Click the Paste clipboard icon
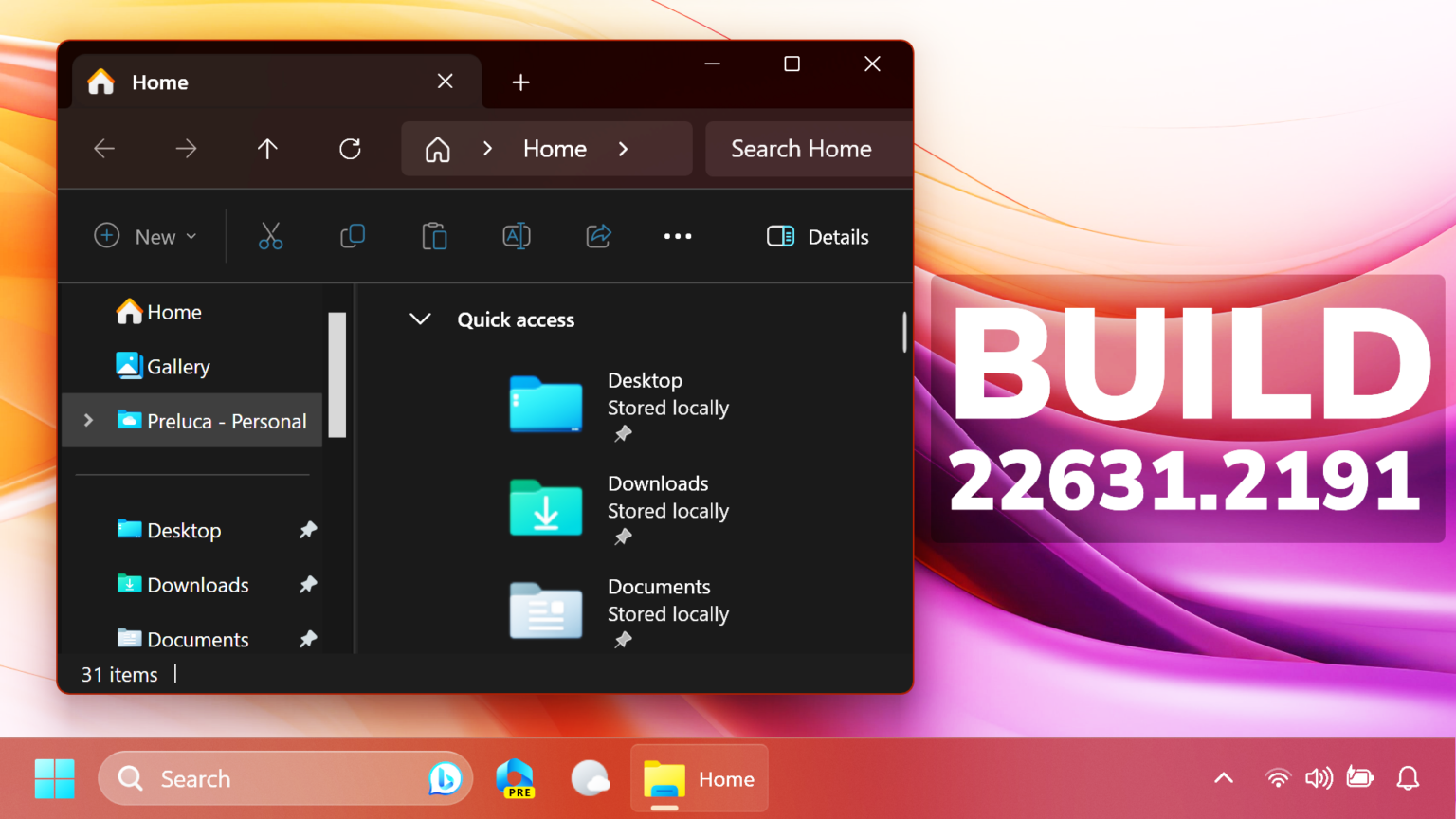Screen dimensions: 1456x819 tap(434, 236)
